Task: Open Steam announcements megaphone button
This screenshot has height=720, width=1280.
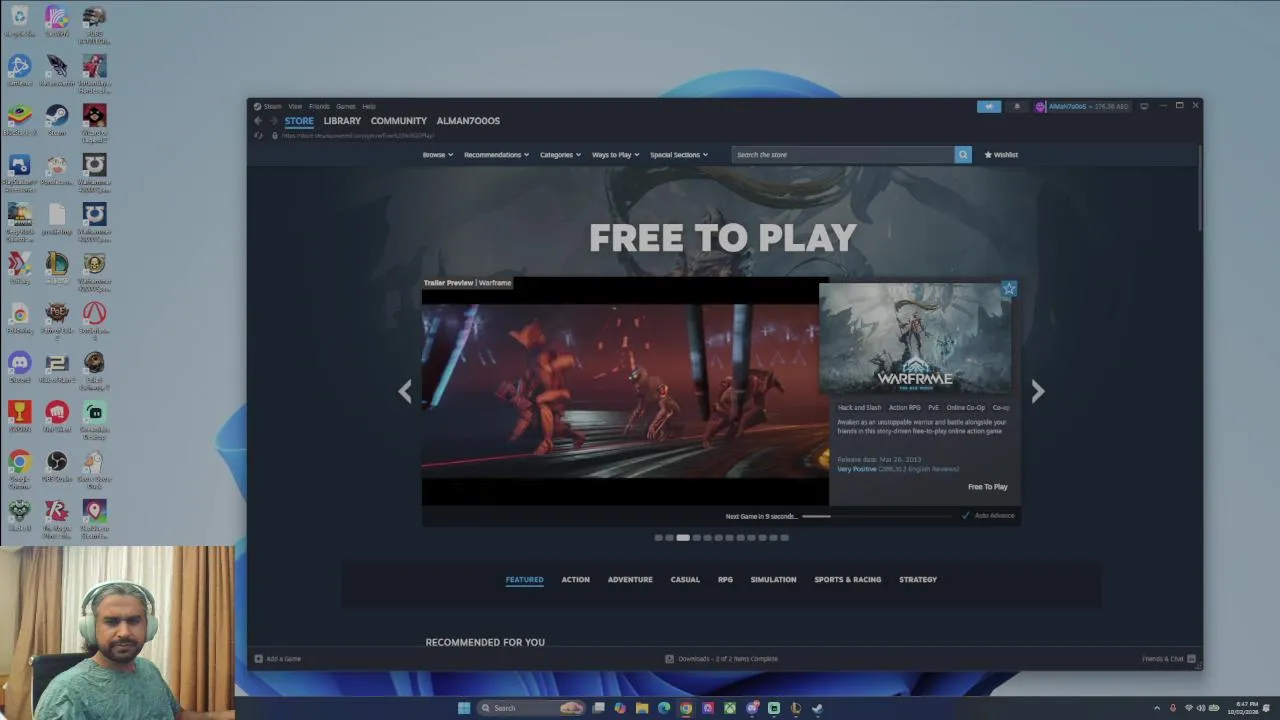Action: (988, 106)
